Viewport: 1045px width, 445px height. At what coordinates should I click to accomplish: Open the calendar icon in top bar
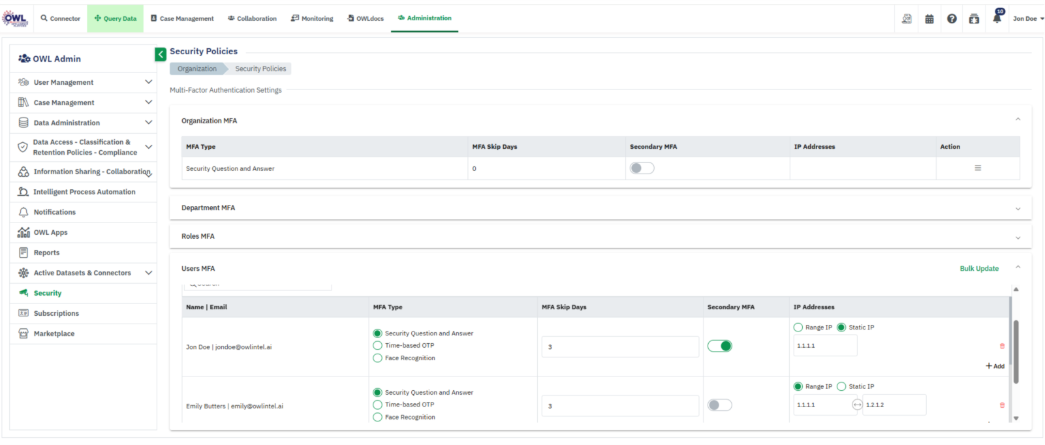[929, 19]
